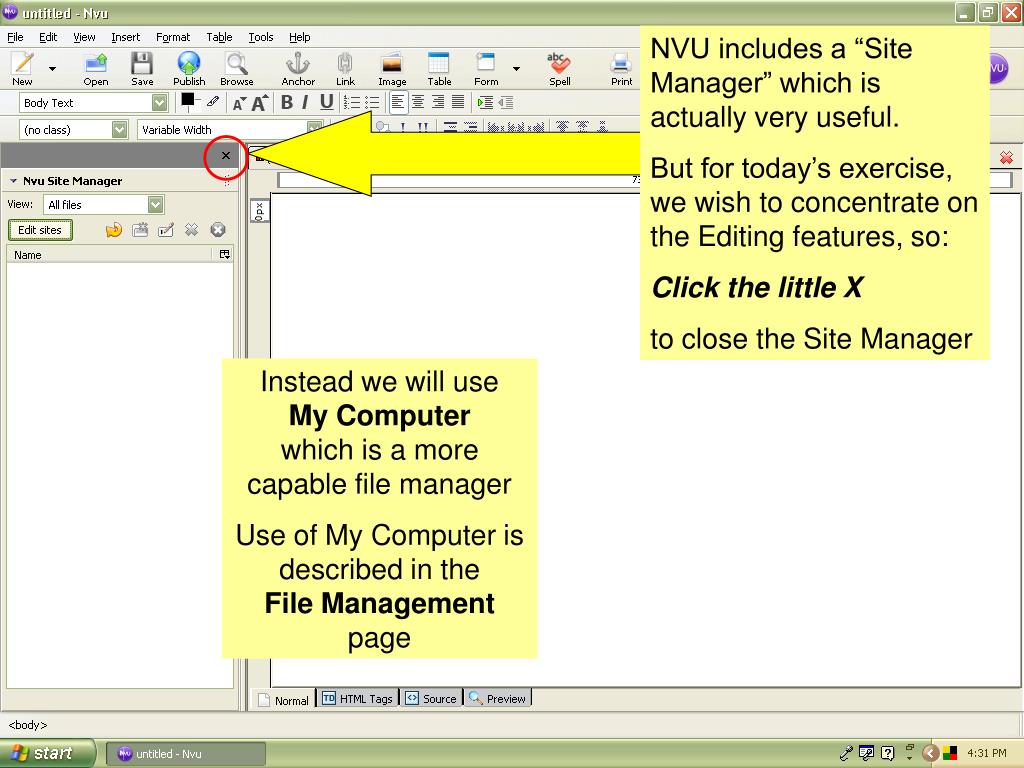Select the align right button
1024x768 pixels.
click(438, 102)
